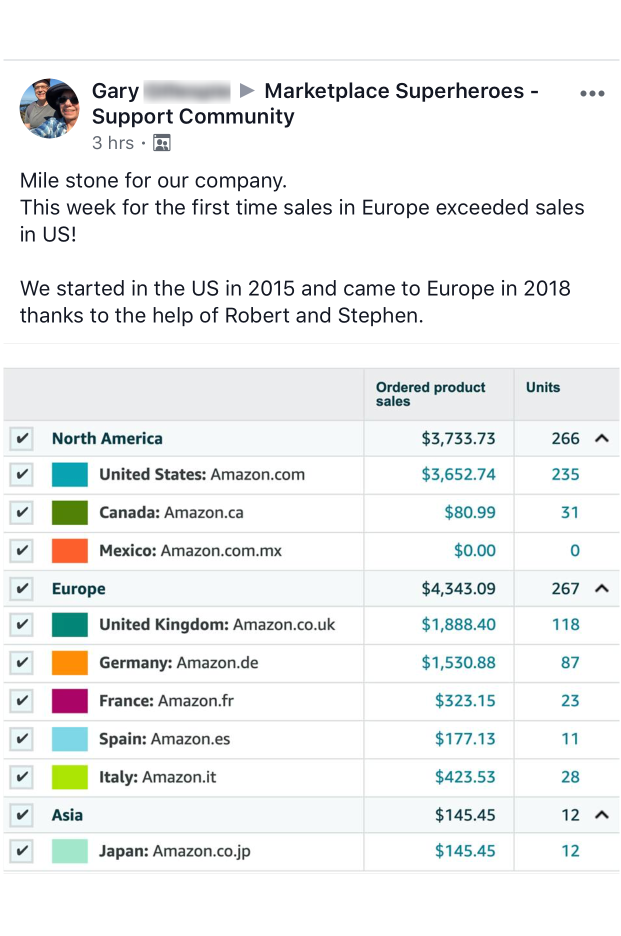
Task: Click the Units column header
Action: (543, 387)
